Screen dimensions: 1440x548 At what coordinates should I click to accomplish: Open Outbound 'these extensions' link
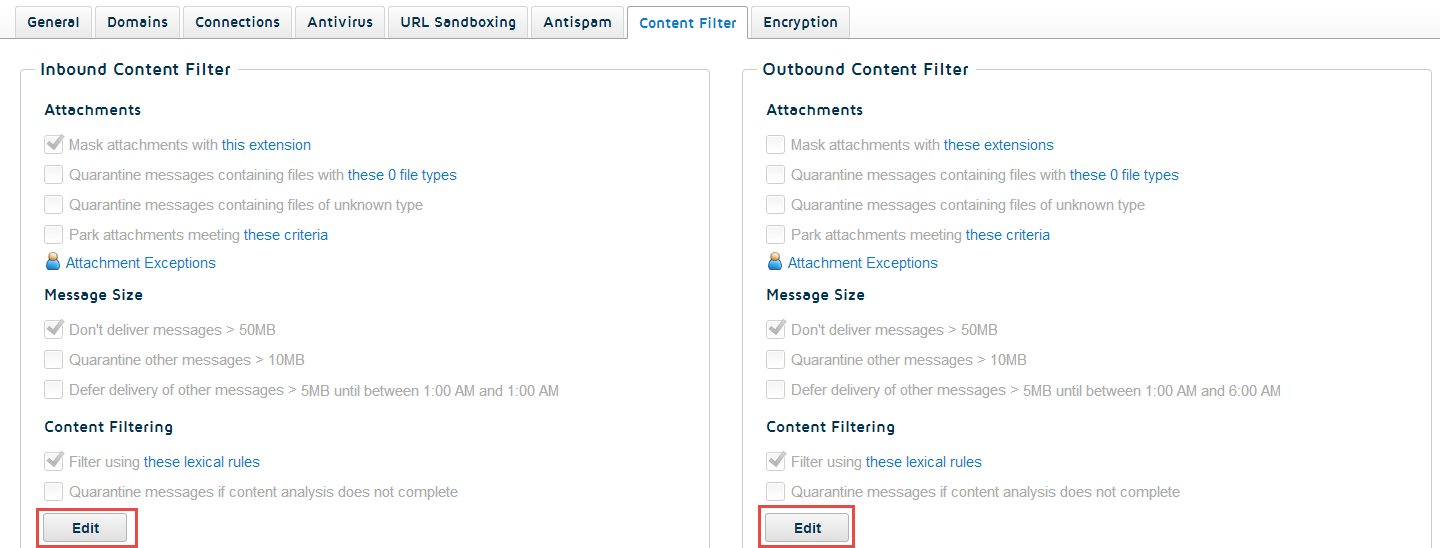999,145
